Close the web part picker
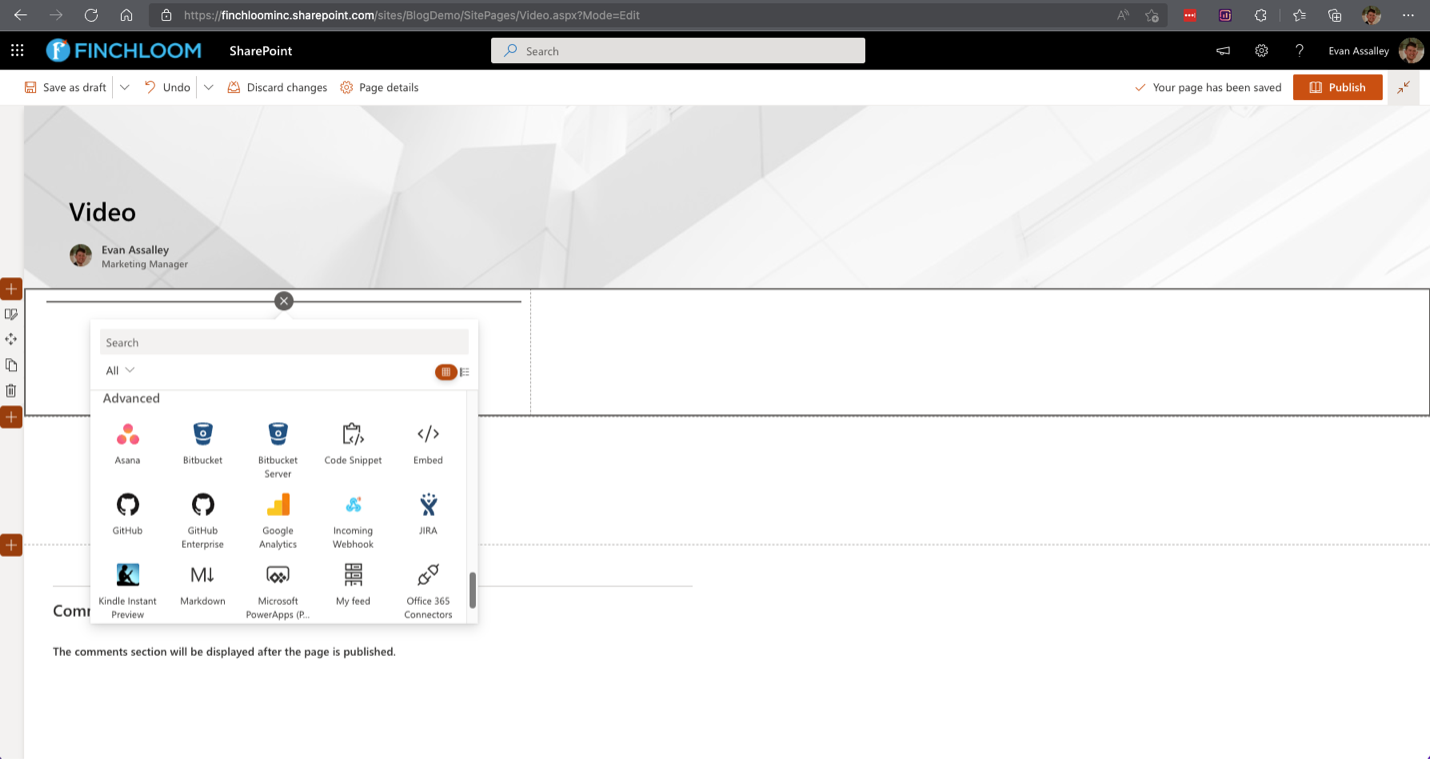The width and height of the screenshot is (1430, 763). tap(284, 301)
